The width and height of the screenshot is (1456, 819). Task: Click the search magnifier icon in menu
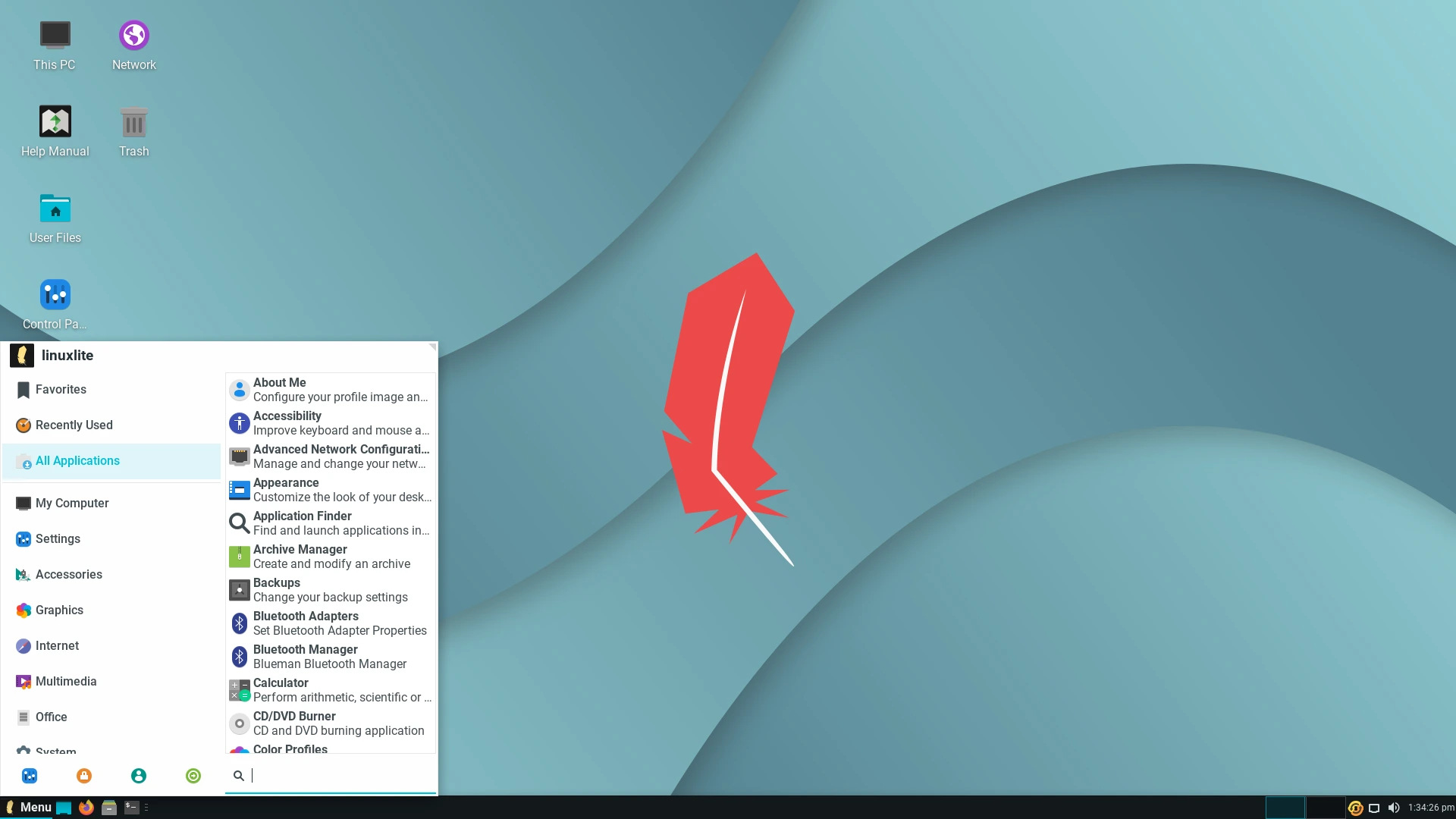tap(239, 776)
